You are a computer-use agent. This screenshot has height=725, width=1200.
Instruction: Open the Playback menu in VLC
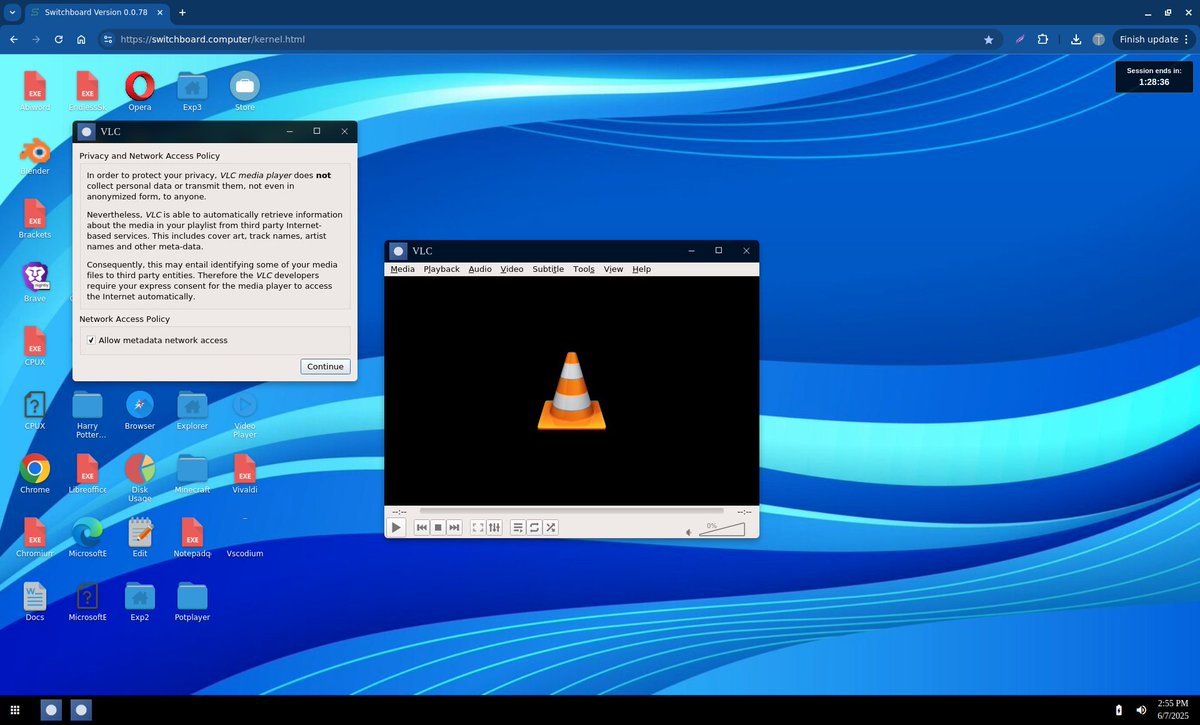(x=441, y=269)
